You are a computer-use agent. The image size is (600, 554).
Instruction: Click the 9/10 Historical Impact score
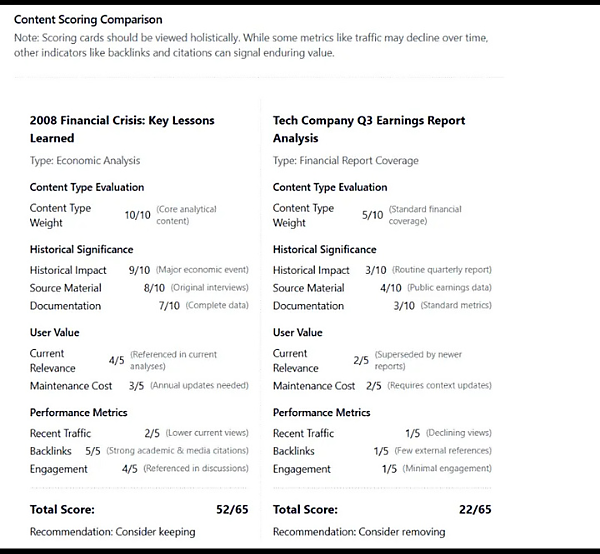(x=136, y=270)
